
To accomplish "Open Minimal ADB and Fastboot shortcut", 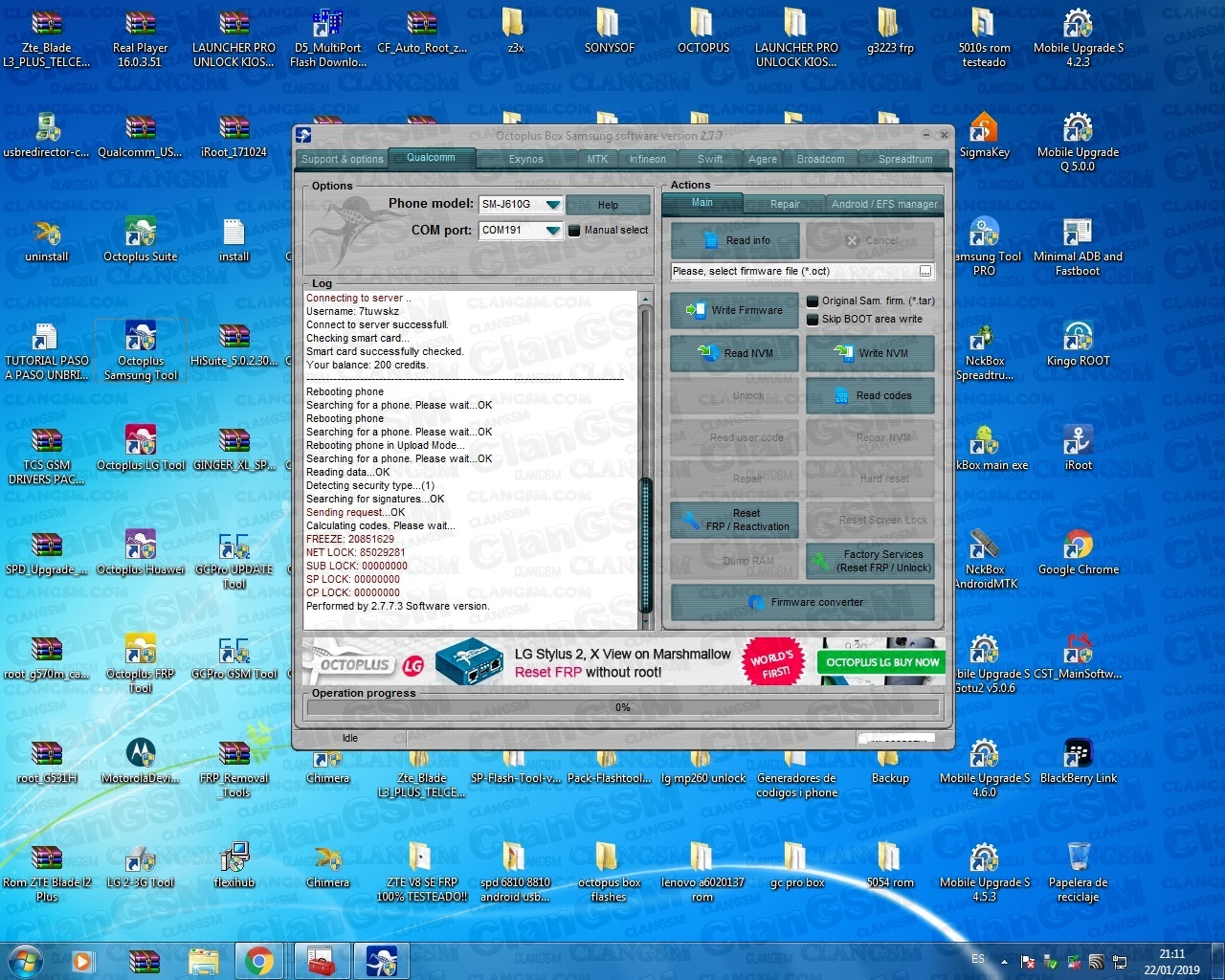I will coord(1078,247).
